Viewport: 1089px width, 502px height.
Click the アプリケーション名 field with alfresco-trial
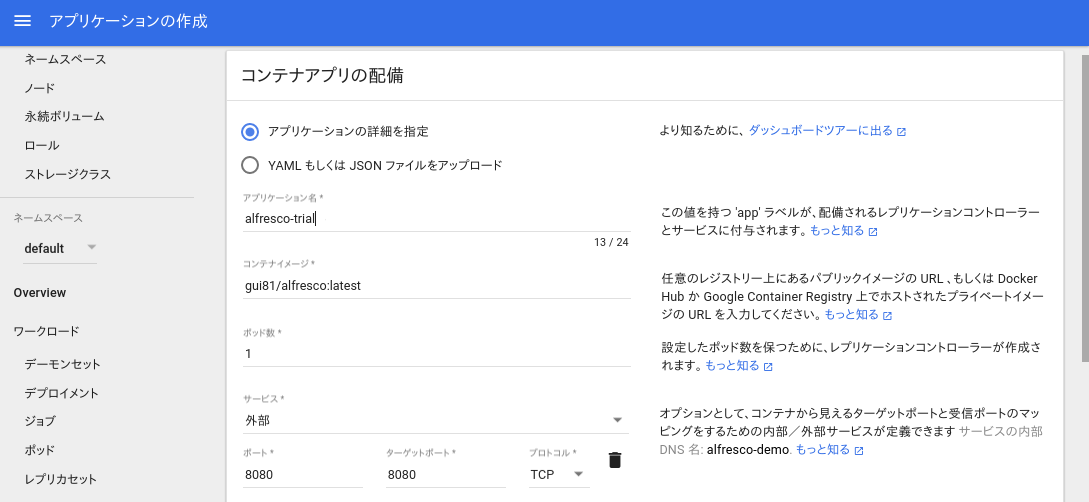coord(436,219)
